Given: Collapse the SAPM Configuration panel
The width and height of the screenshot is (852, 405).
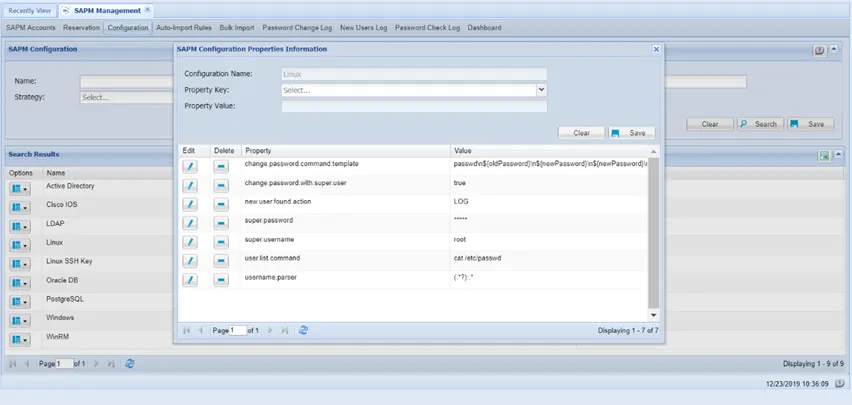Looking at the screenshot, I should pyautogui.click(x=835, y=50).
